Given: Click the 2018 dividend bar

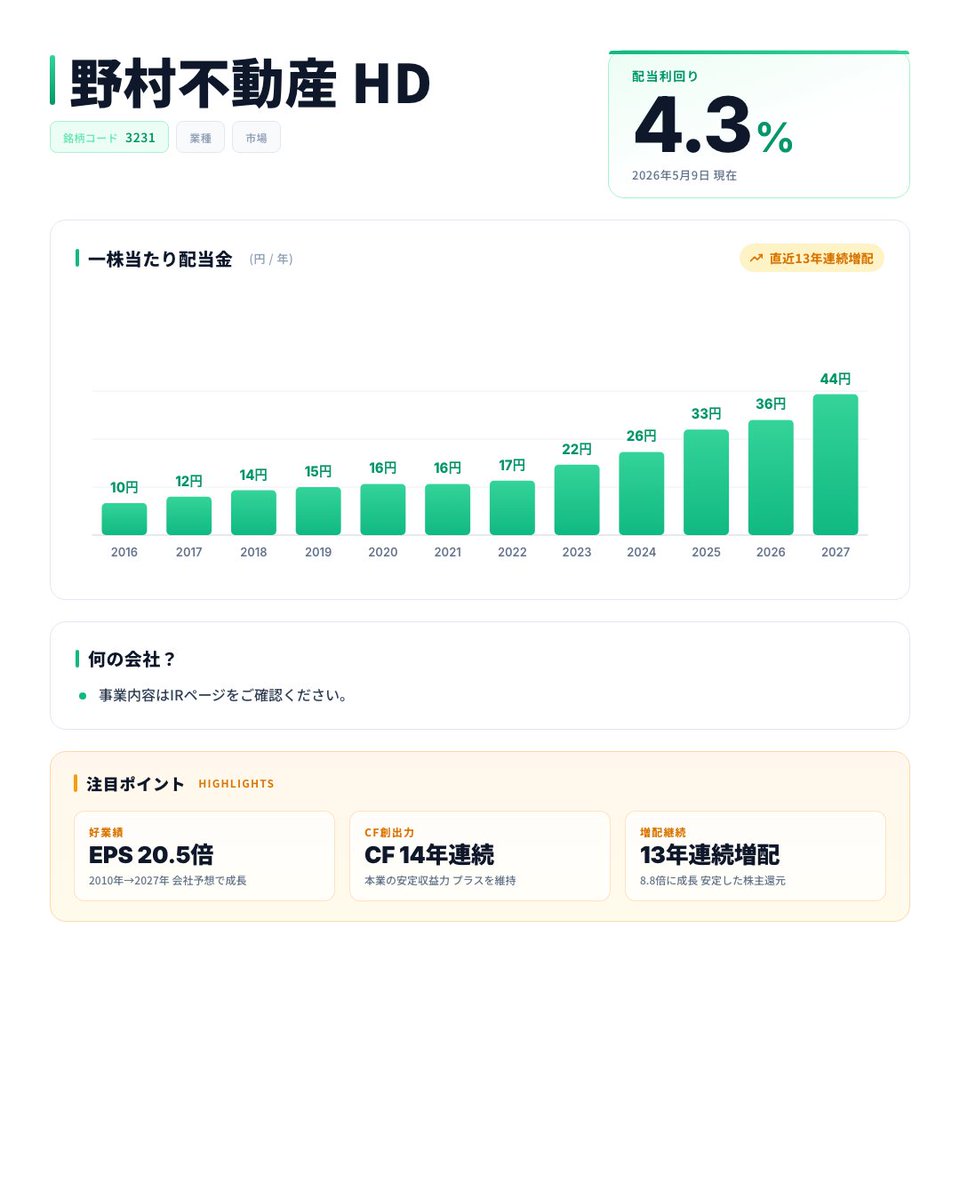Looking at the screenshot, I should pos(254,512).
